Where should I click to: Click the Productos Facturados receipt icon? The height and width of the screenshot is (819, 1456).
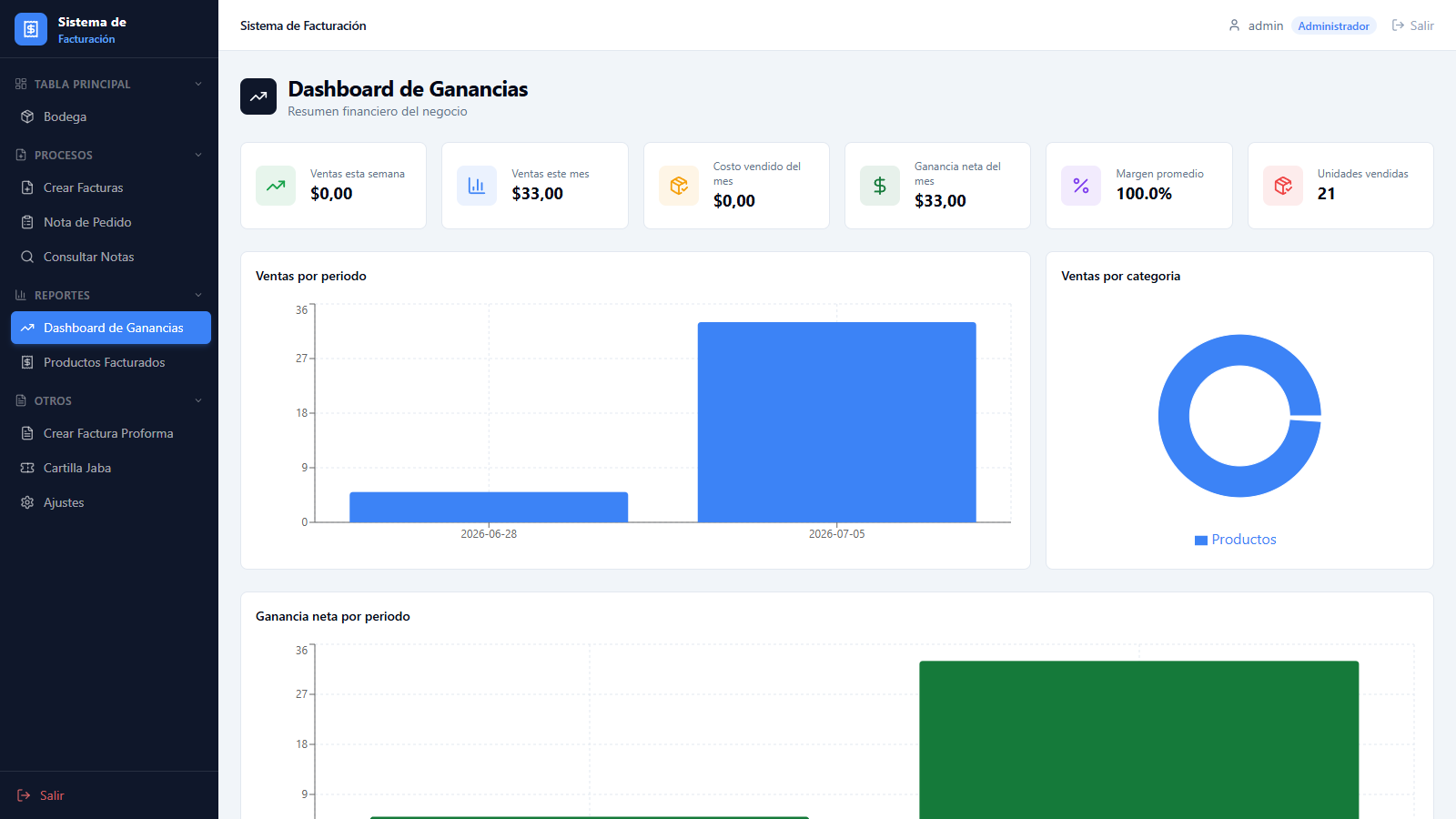tap(27, 362)
